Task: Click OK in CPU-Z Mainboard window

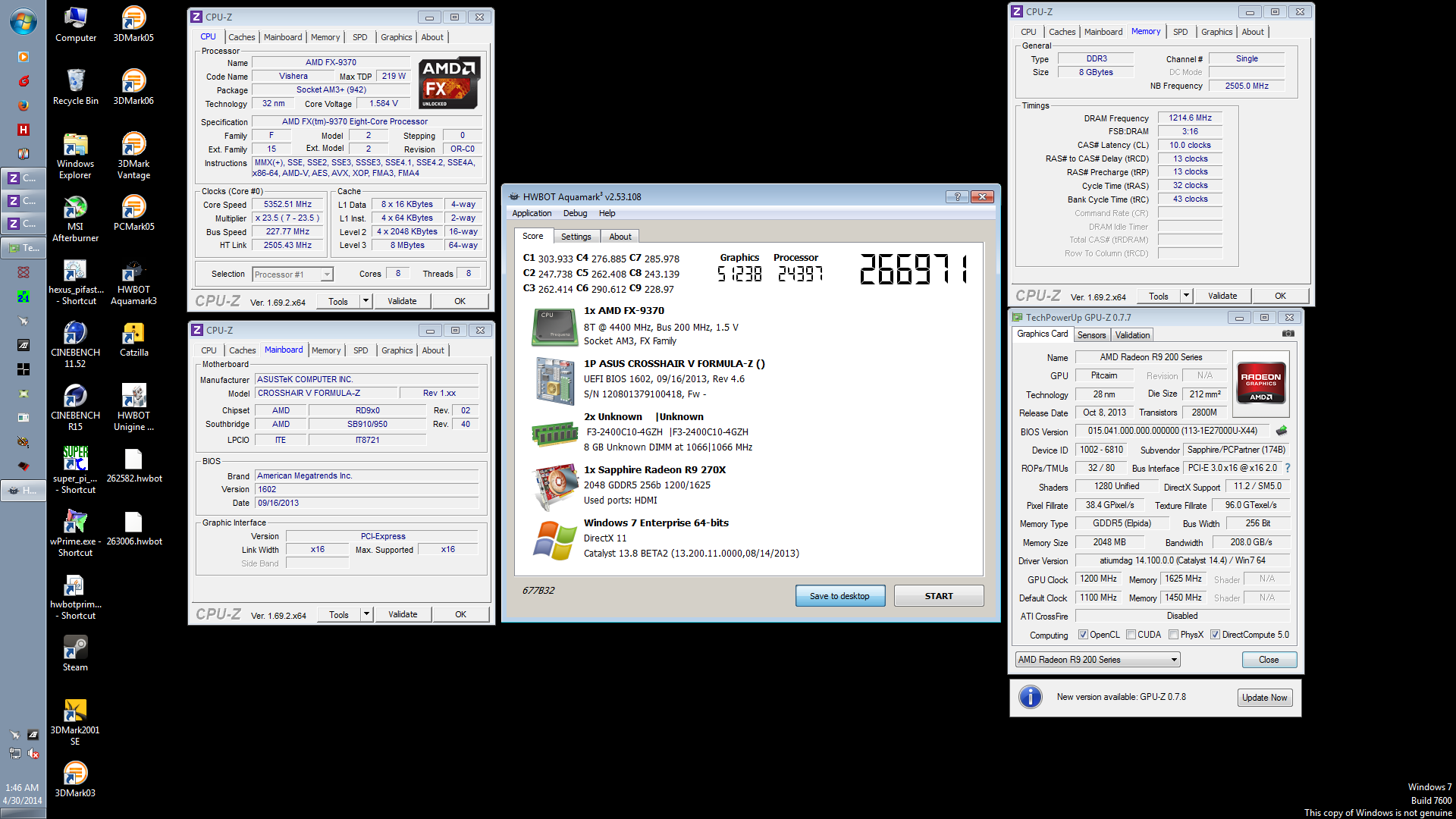Action: [x=460, y=614]
